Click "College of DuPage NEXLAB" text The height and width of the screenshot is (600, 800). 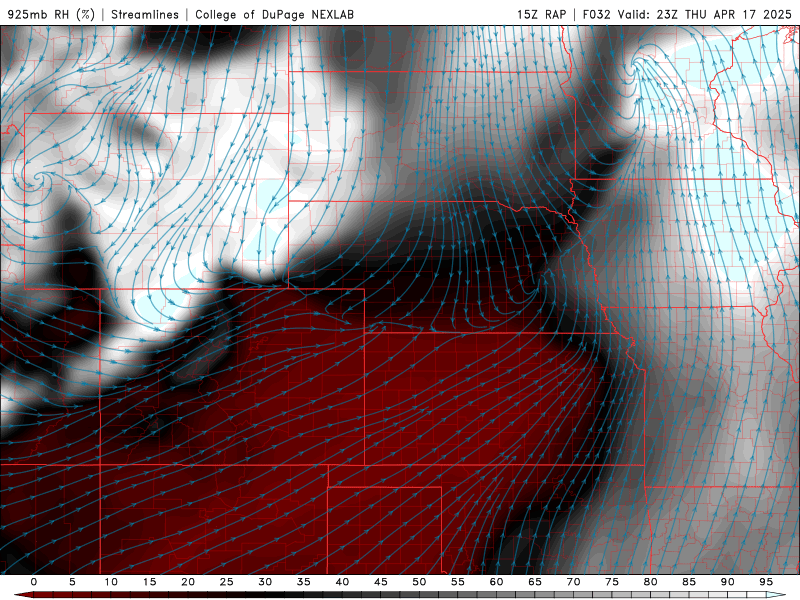point(274,14)
